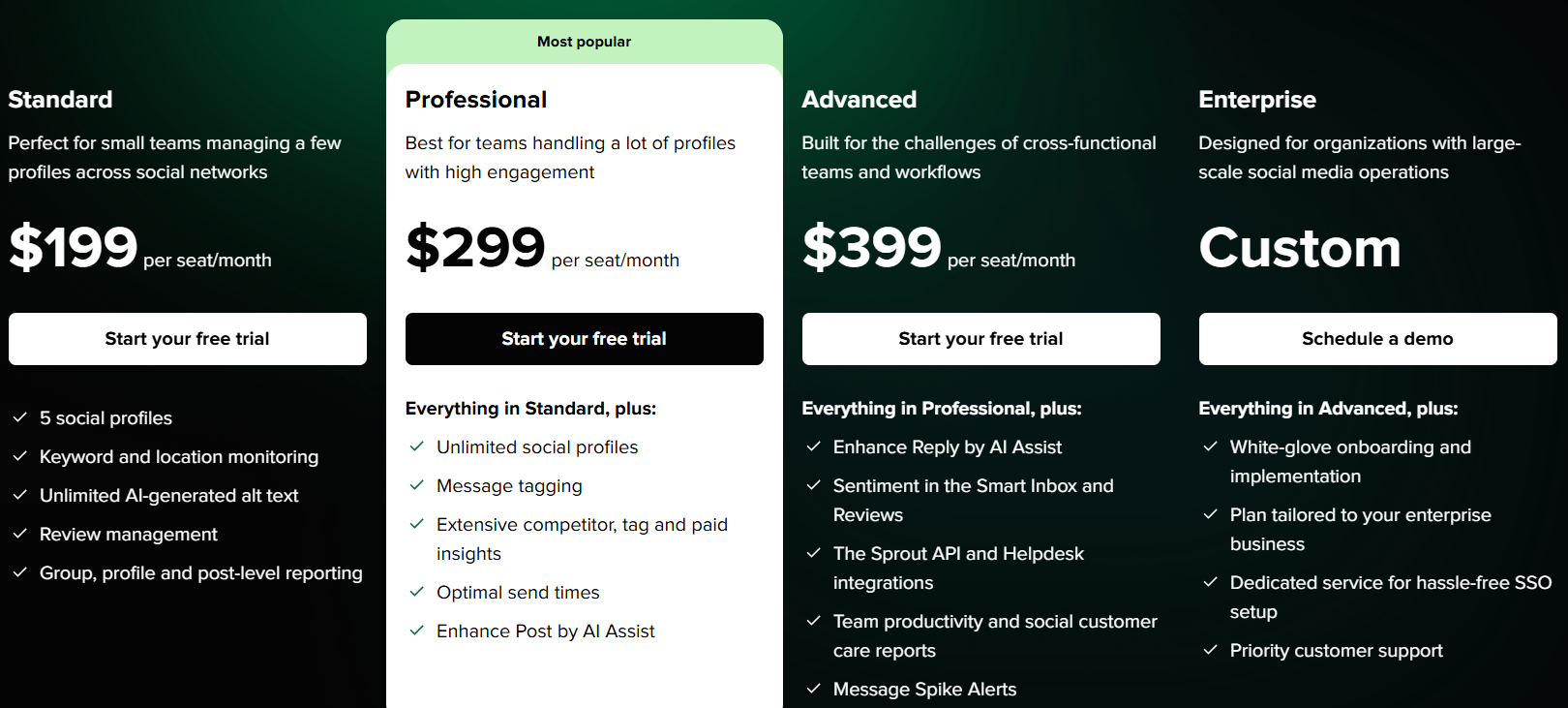The height and width of the screenshot is (708, 1568).
Task: Start free trial for Advanced plan
Action: [x=981, y=339]
